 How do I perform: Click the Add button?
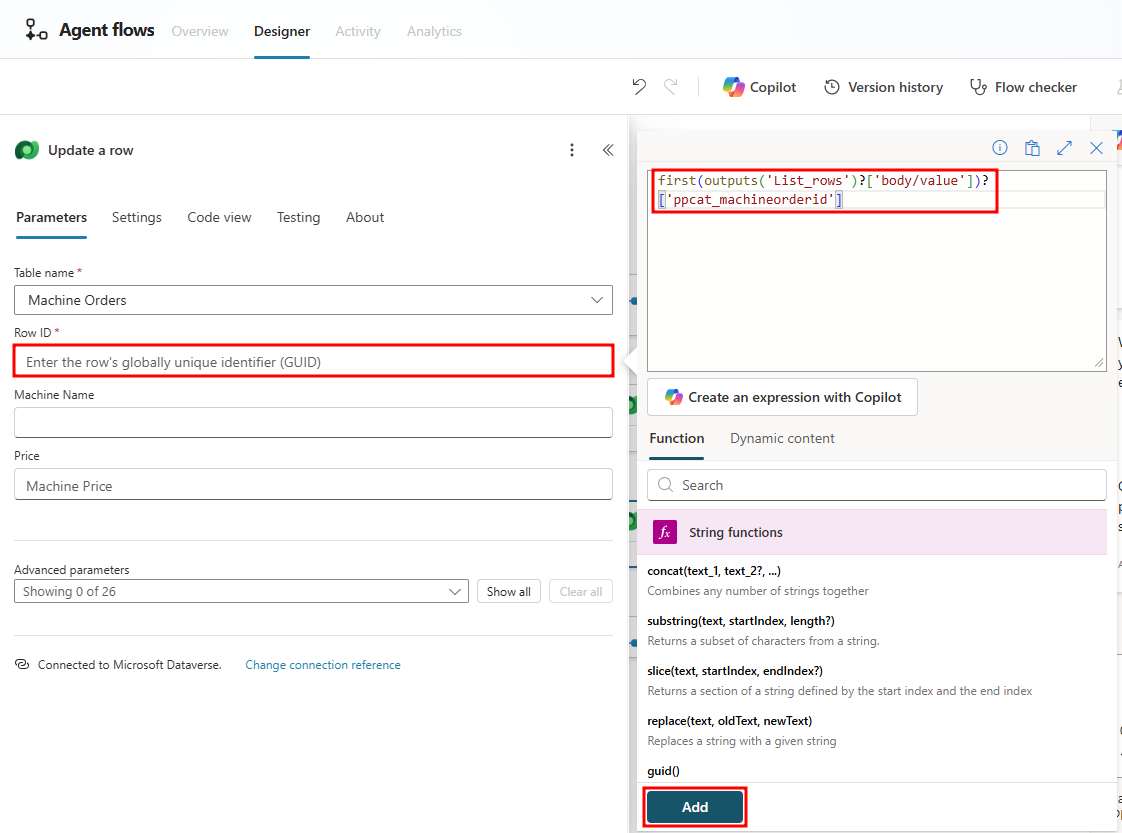[695, 807]
